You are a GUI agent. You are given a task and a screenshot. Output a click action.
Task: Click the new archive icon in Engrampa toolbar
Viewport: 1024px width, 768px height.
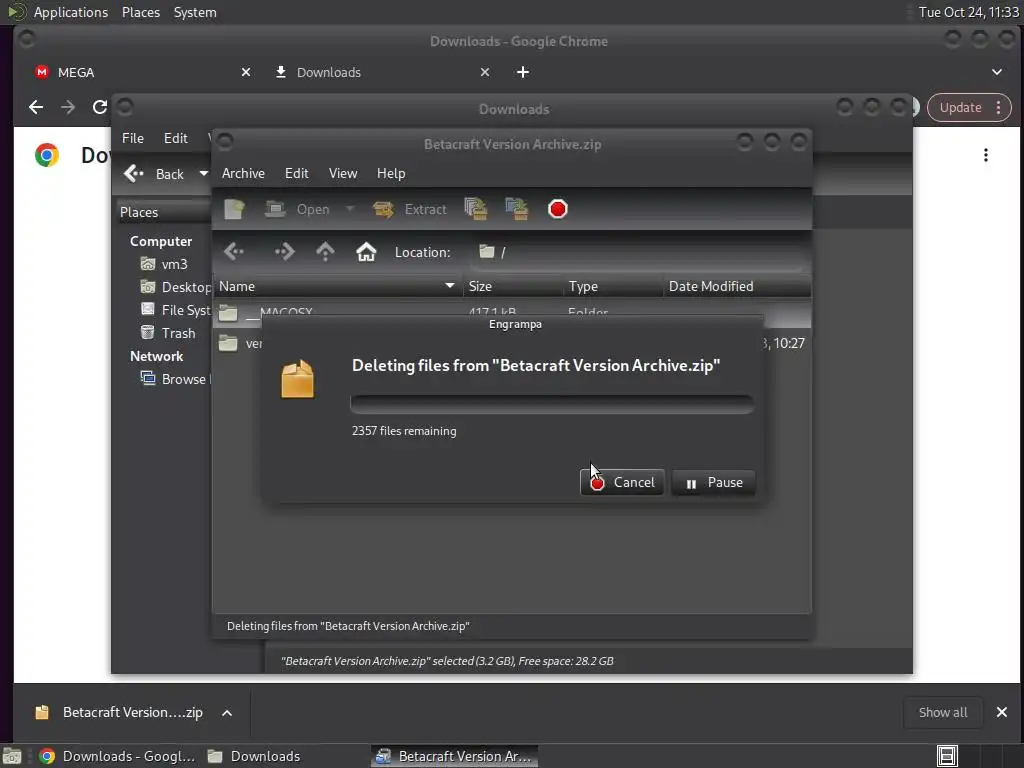pos(234,209)
